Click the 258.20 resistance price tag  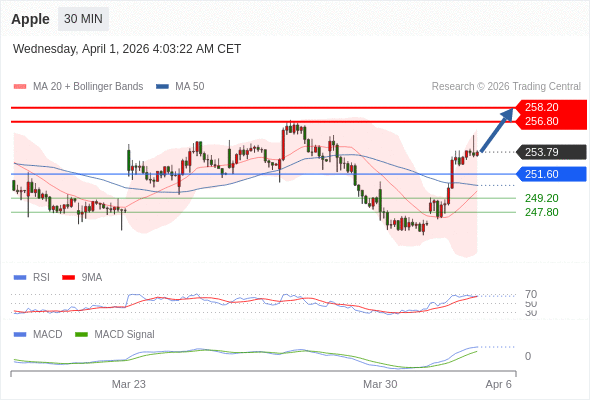click(551, 107)
